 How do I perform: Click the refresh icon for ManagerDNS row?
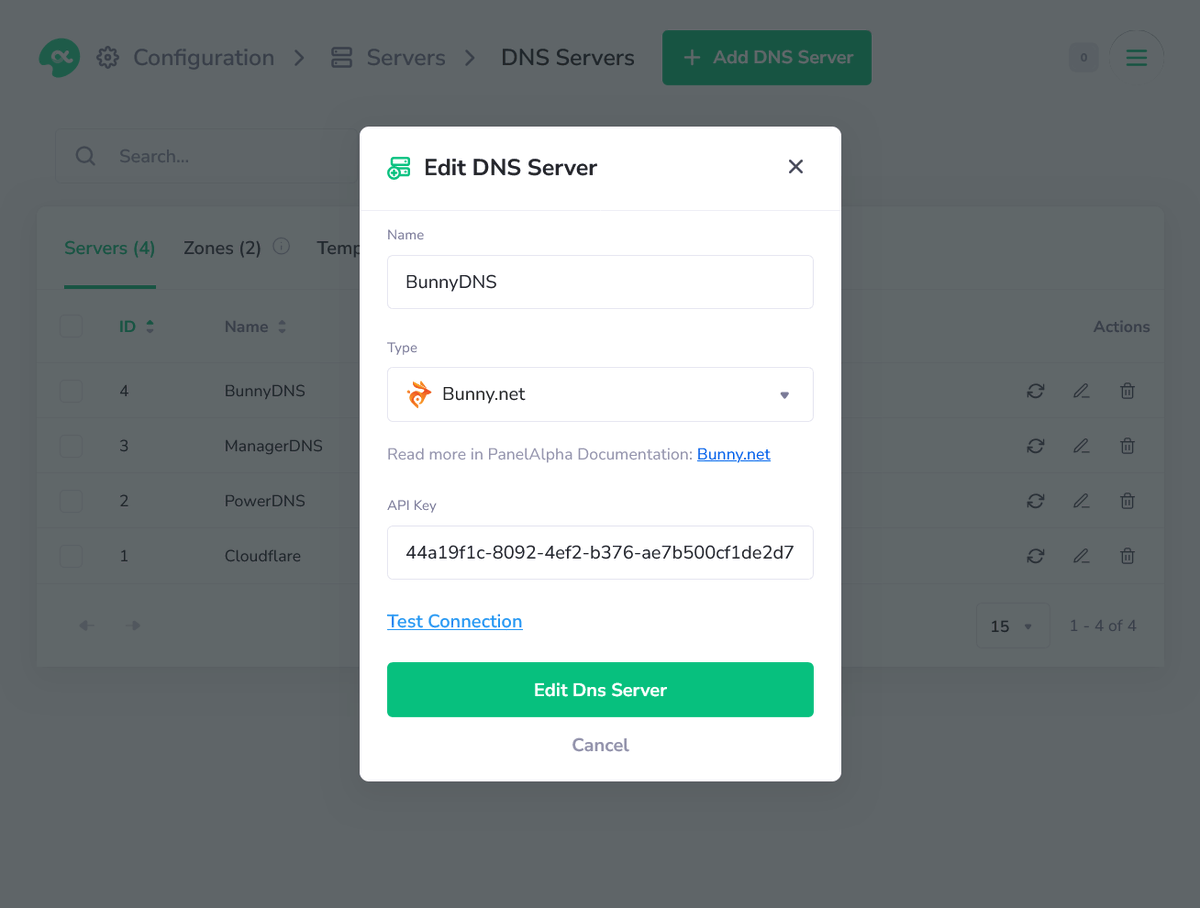(1035, 446)
